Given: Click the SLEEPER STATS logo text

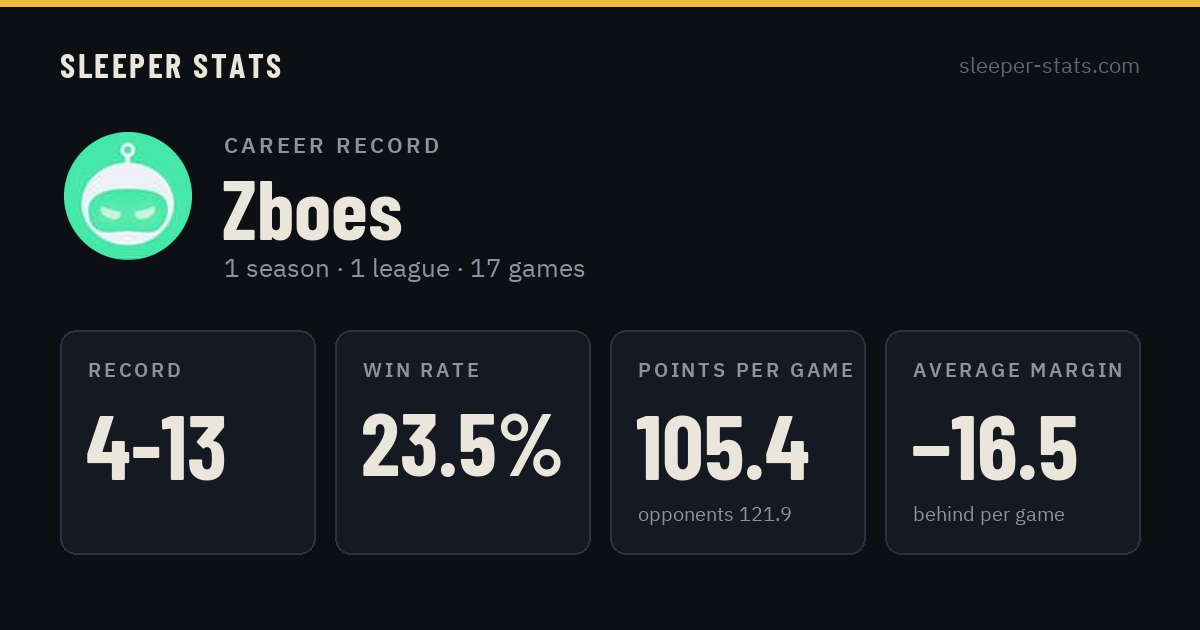Looking at the screenshot, I should pos(171,66).
